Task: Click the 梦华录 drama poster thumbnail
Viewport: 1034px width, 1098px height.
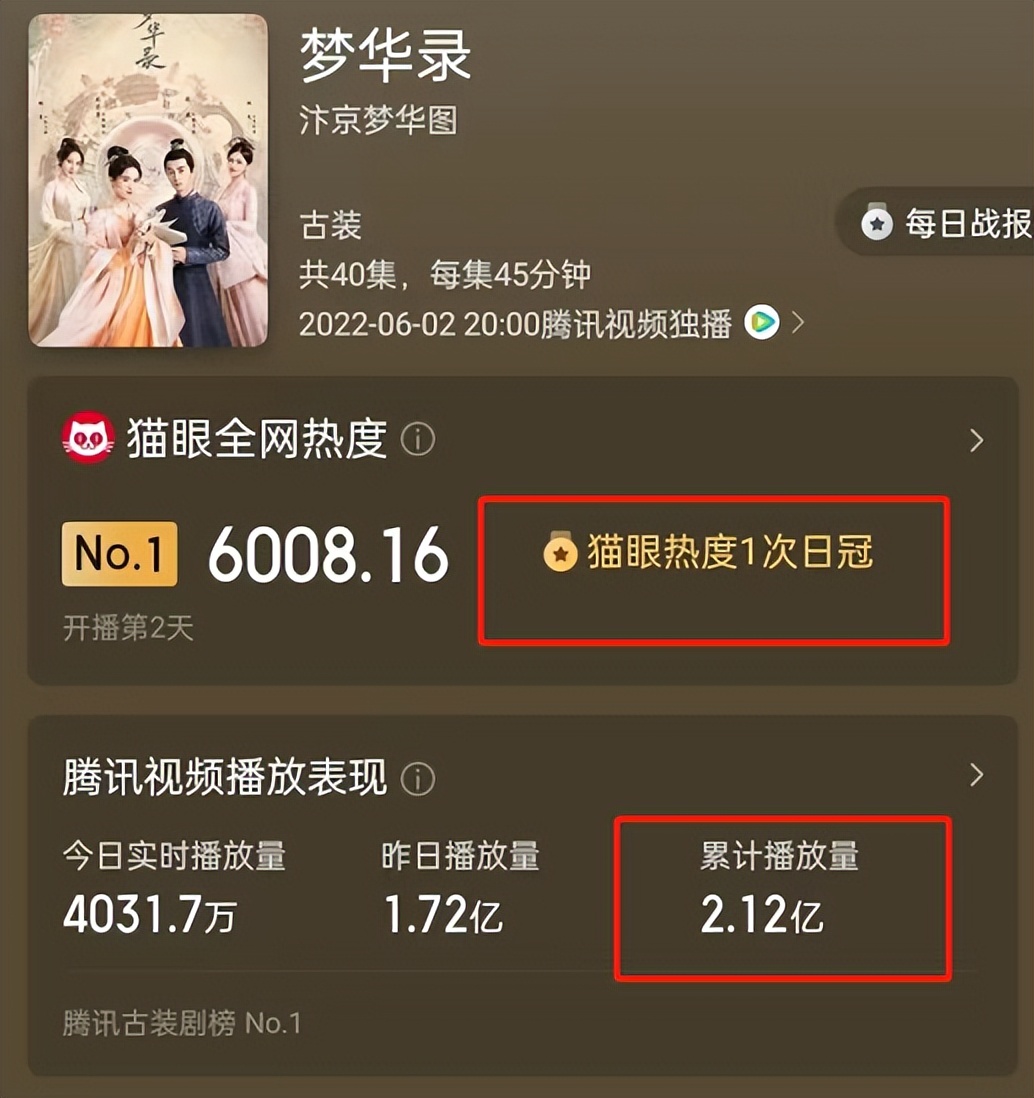Action: tap(148, 181)
